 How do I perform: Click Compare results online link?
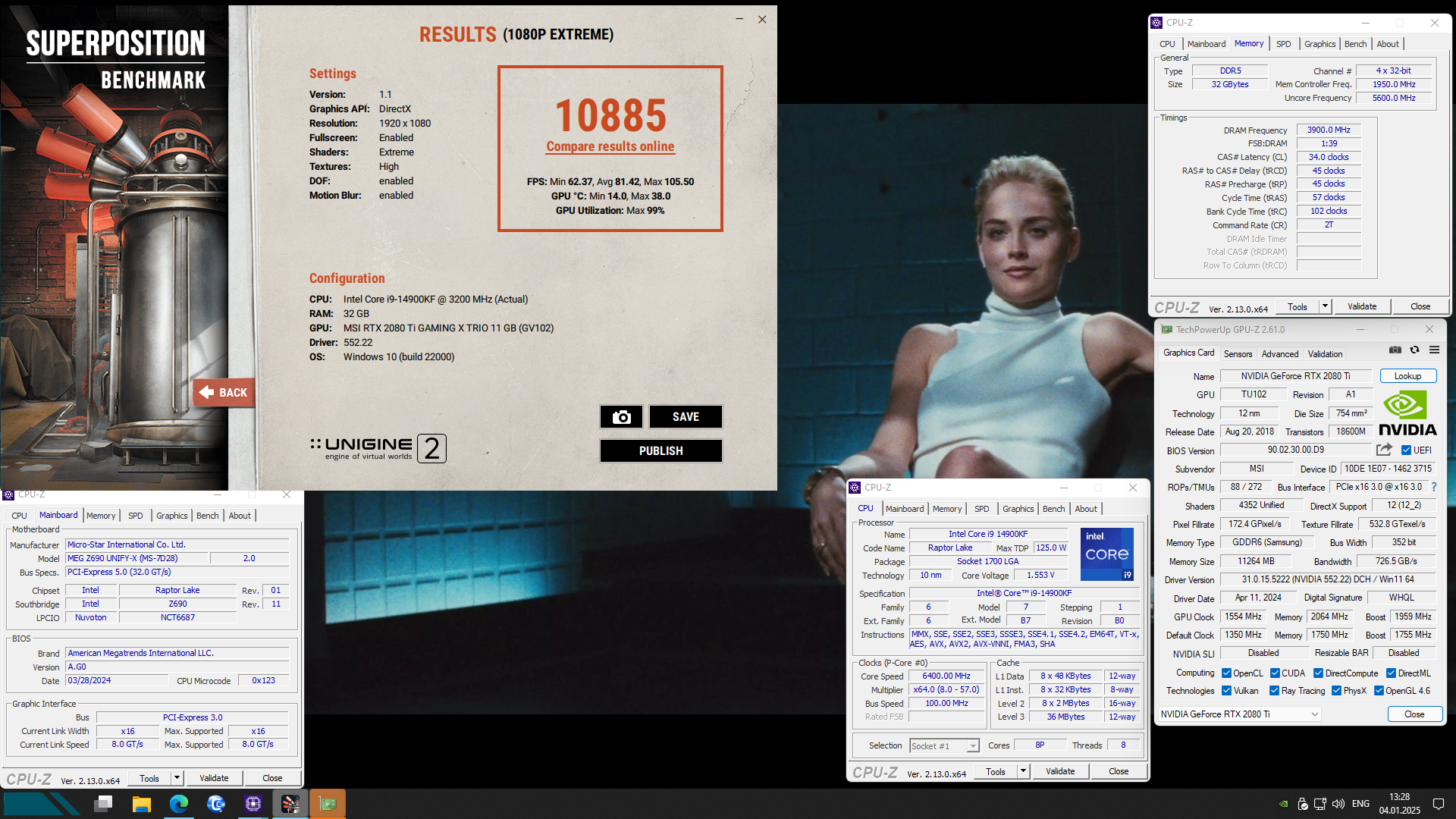(610, 146)
